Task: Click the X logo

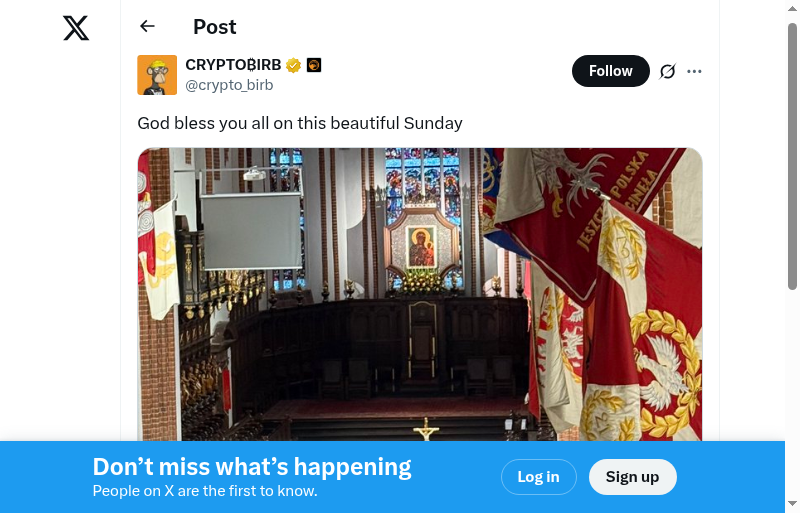Action: tap(76, 28)
